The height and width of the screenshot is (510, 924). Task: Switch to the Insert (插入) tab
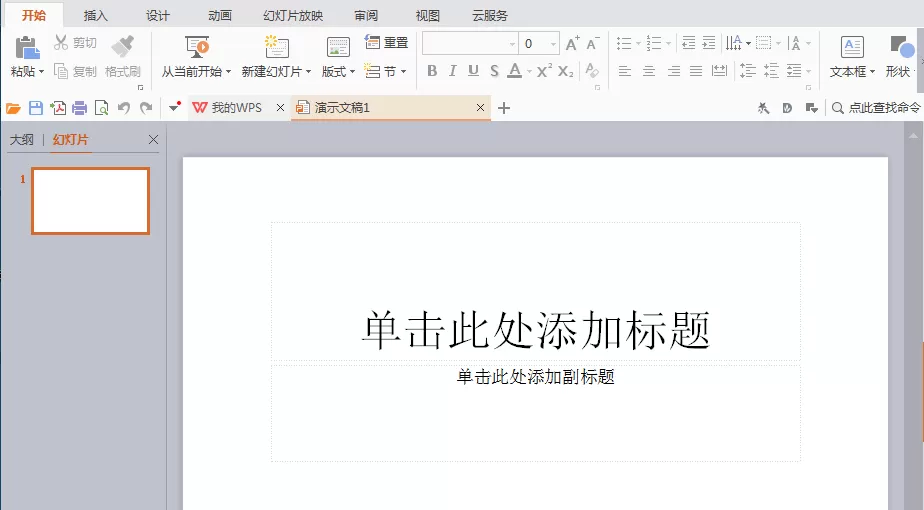(x=95, y=16)
